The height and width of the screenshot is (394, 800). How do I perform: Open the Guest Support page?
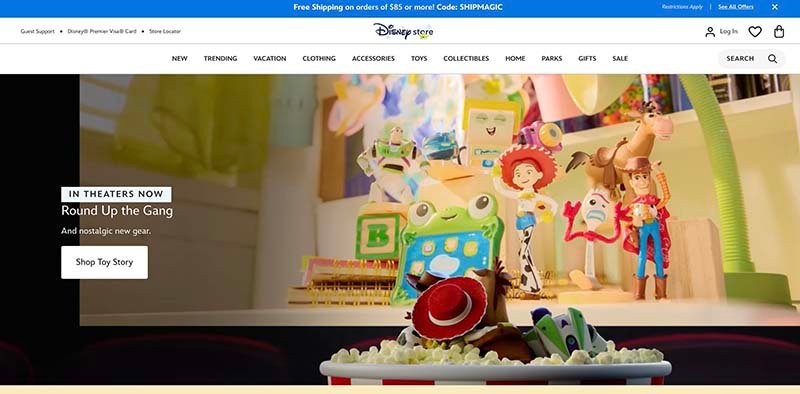pos(37,32)
